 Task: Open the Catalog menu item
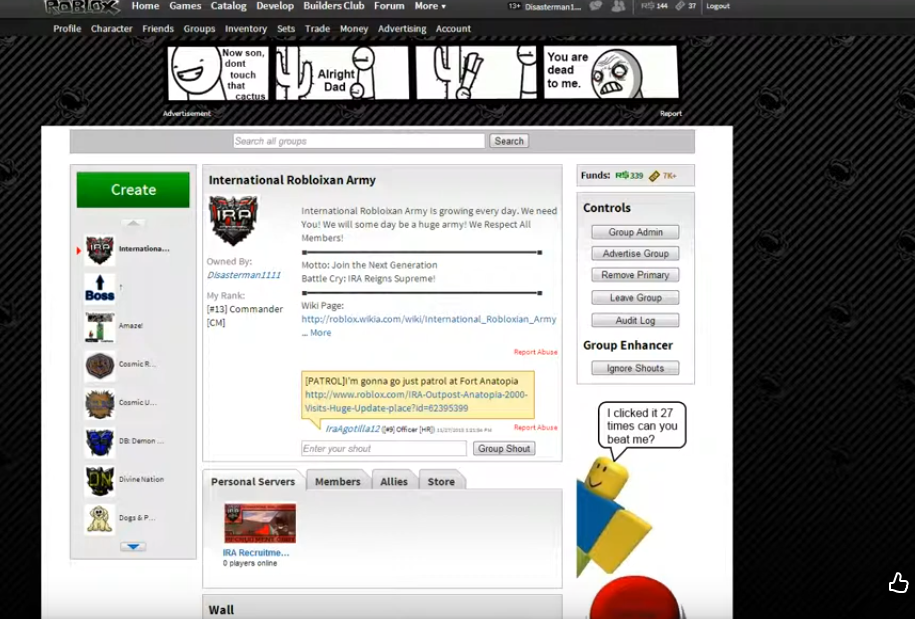[x=229, y=6]
